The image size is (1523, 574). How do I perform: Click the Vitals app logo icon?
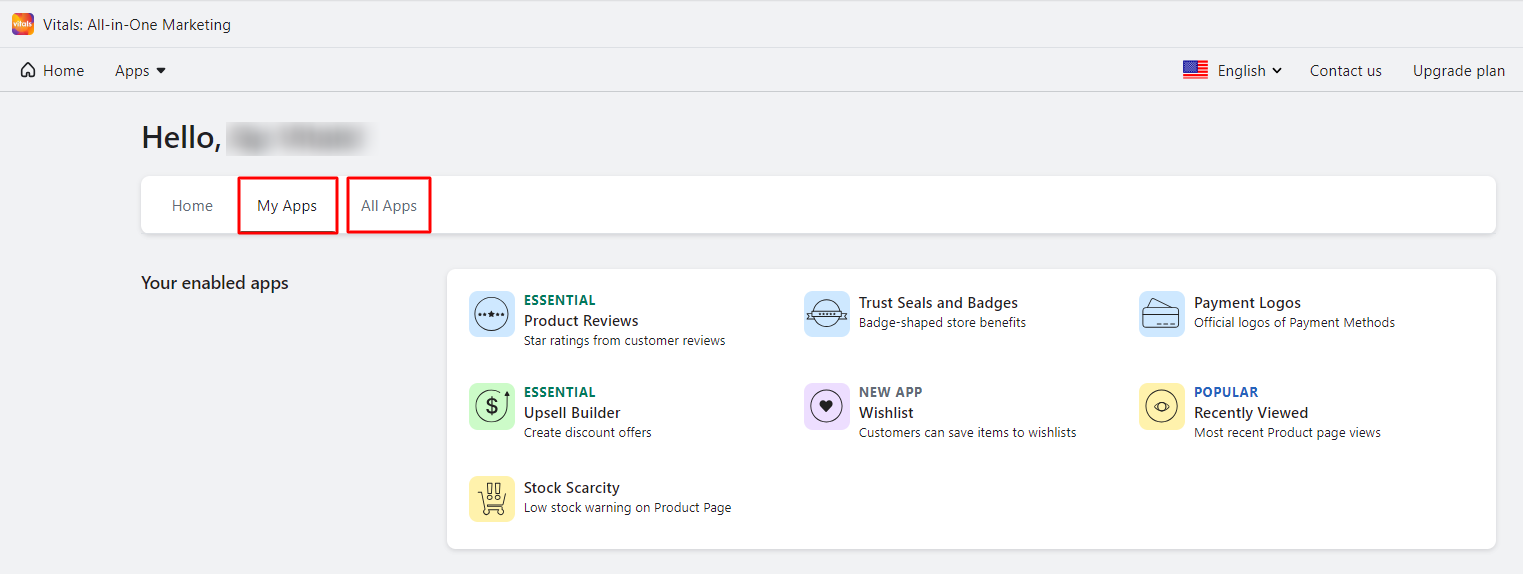pyautogui.click(x=22, y=24)
